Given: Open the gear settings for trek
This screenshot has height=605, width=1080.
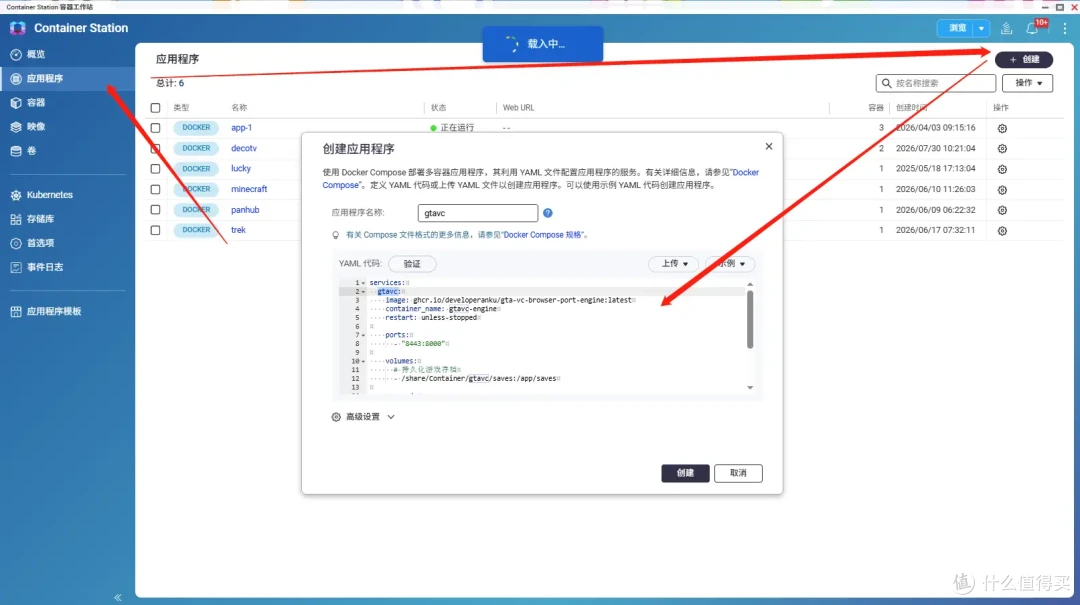Looking at the screenshot, I should click(1002, 231).
